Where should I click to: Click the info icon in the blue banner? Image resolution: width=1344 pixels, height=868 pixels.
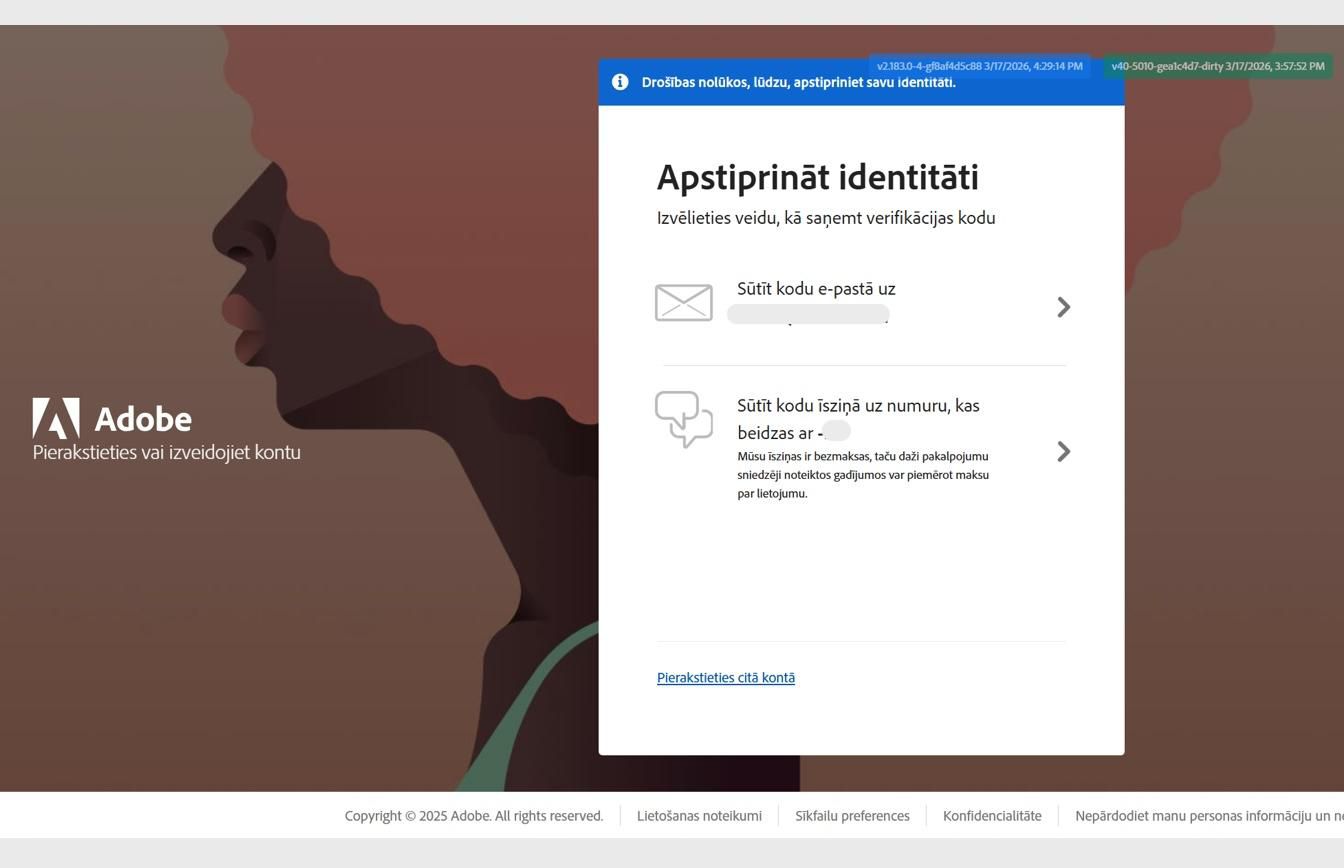tap(620, 82)
